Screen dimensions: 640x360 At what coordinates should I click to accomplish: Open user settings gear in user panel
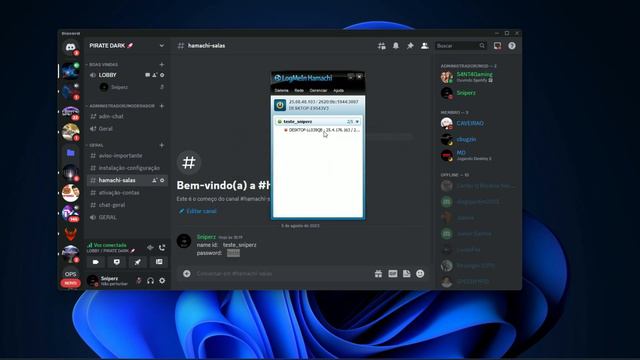point(162,281)
